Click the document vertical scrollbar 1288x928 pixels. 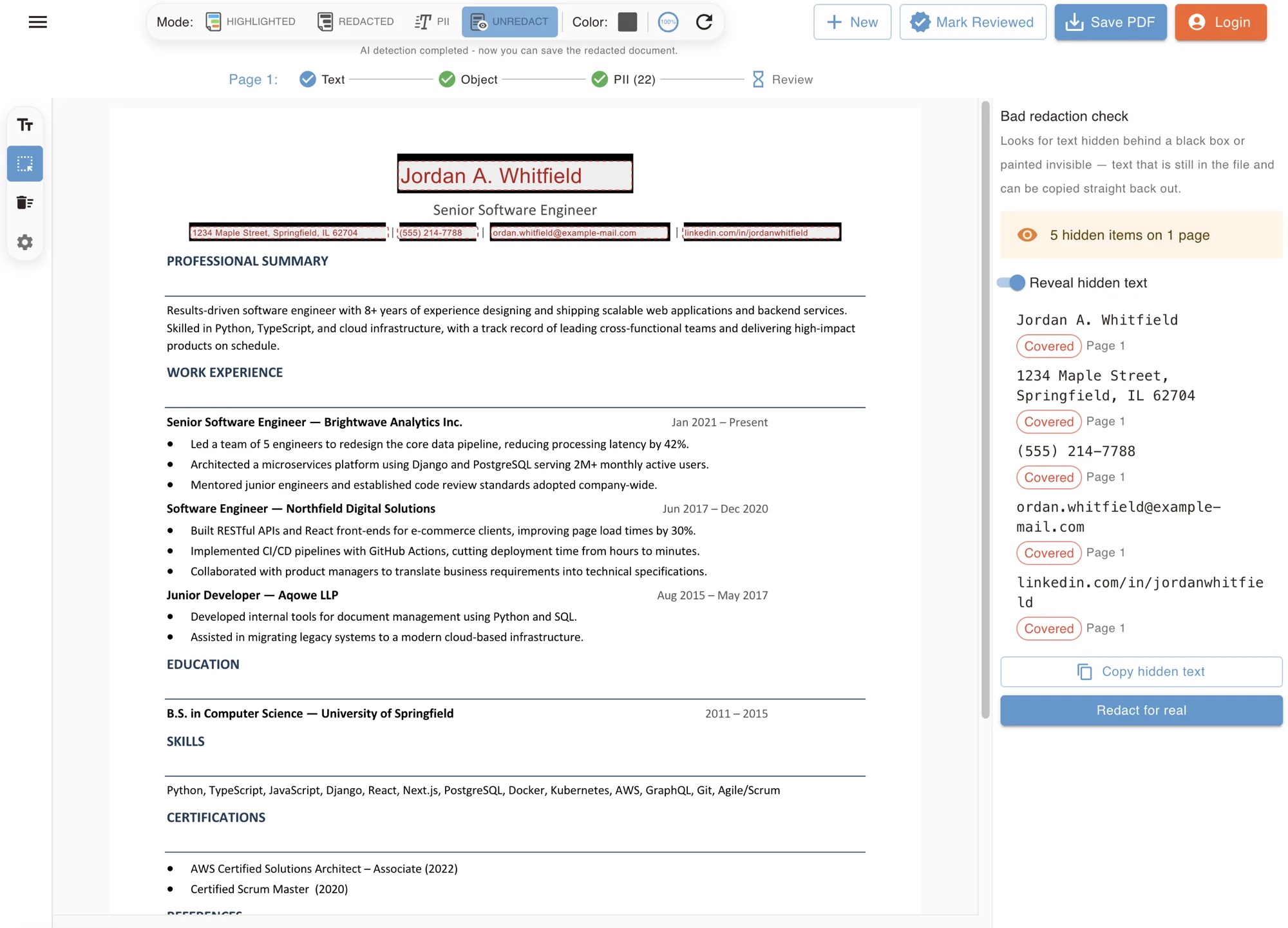[985, 410]
